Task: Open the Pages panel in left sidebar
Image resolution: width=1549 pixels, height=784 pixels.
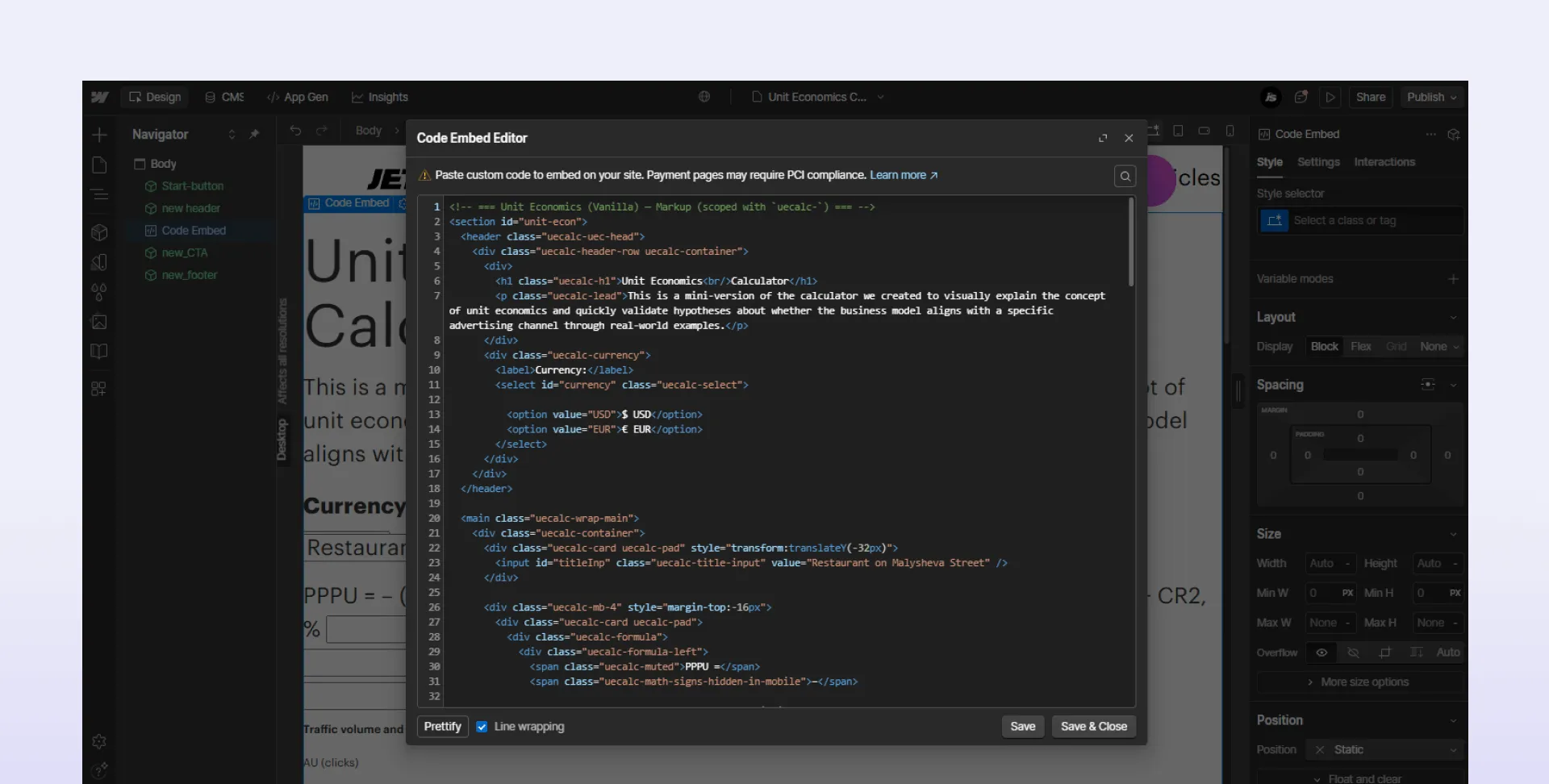Action: (x=99, y=165)
